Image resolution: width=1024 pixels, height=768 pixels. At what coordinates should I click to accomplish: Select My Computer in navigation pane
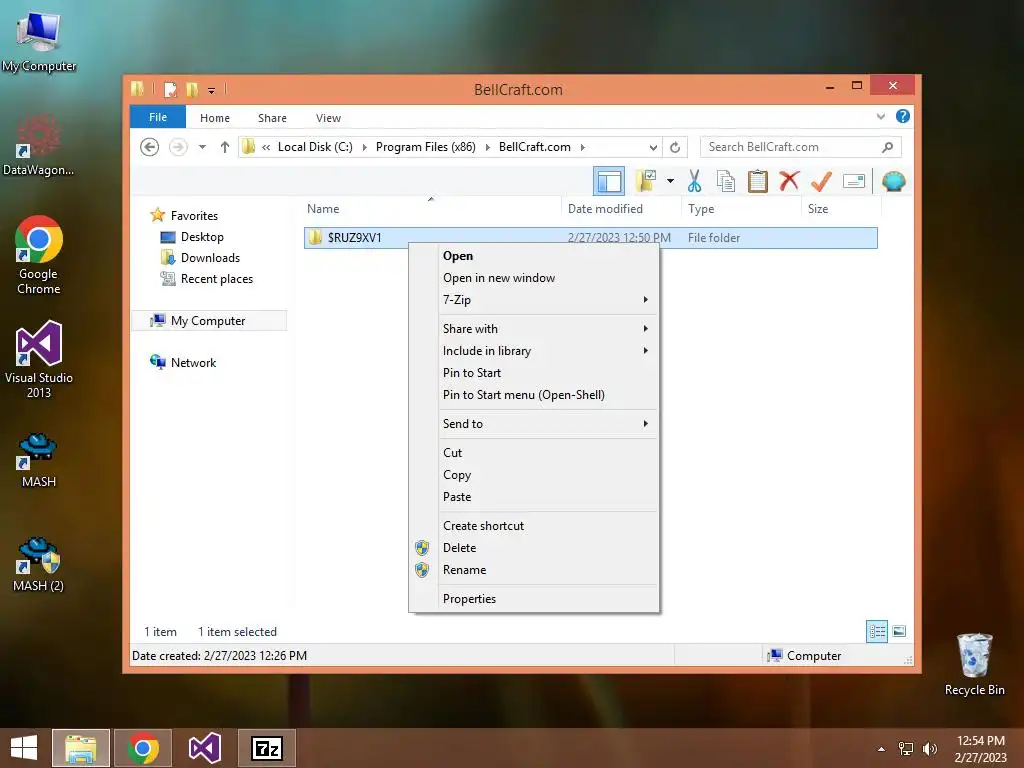[x=208, y=321]
